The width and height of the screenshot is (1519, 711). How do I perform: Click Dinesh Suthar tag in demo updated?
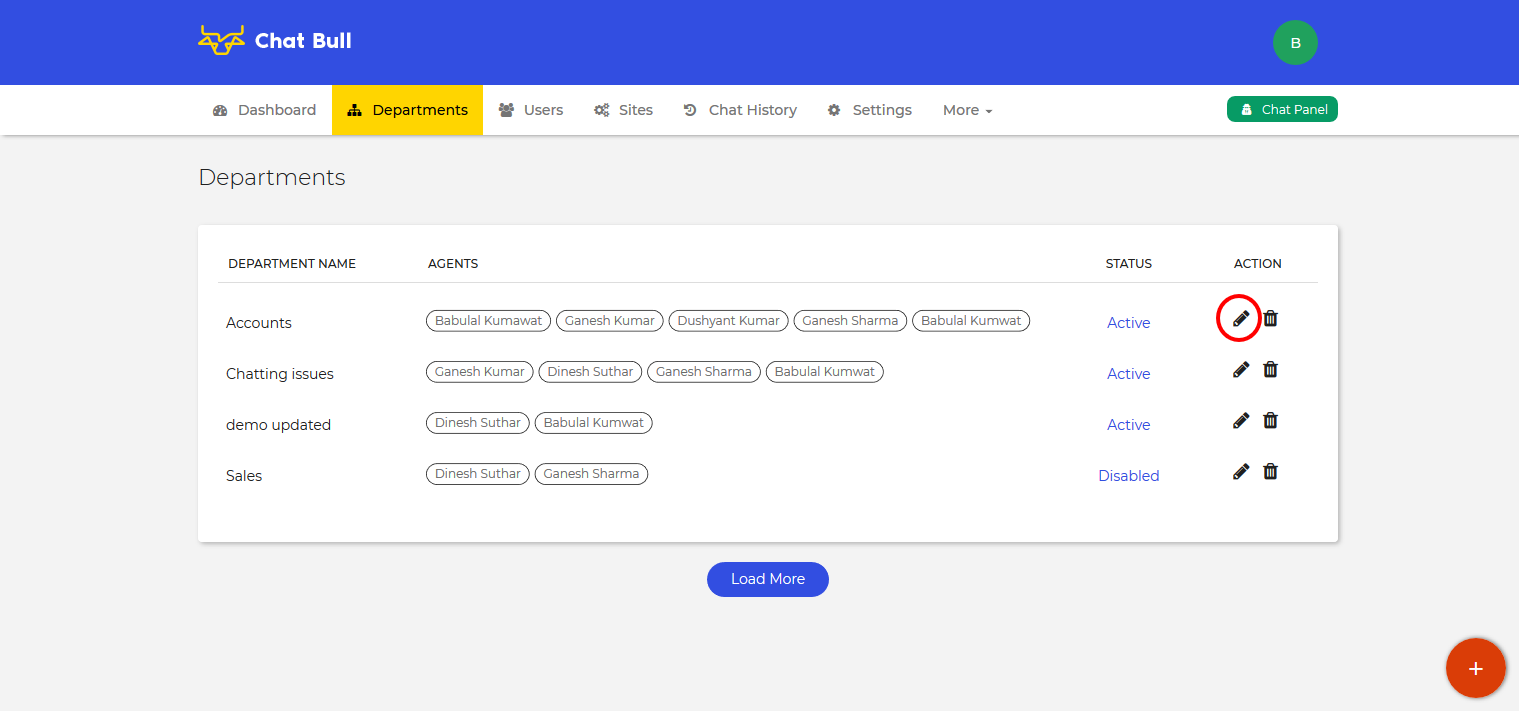click(478, 423)
